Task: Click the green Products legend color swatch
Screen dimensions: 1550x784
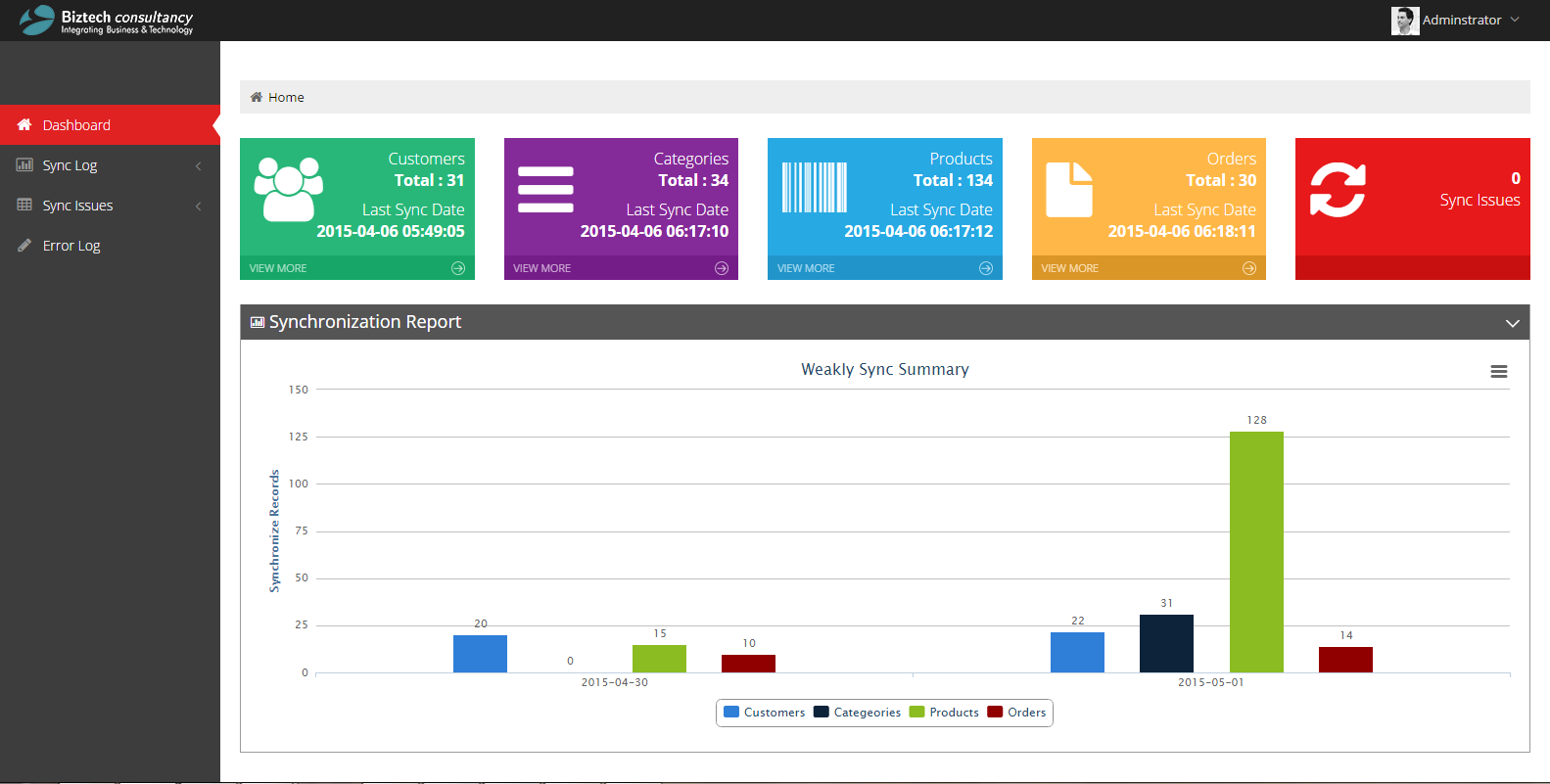Action: tap(916, 712)
